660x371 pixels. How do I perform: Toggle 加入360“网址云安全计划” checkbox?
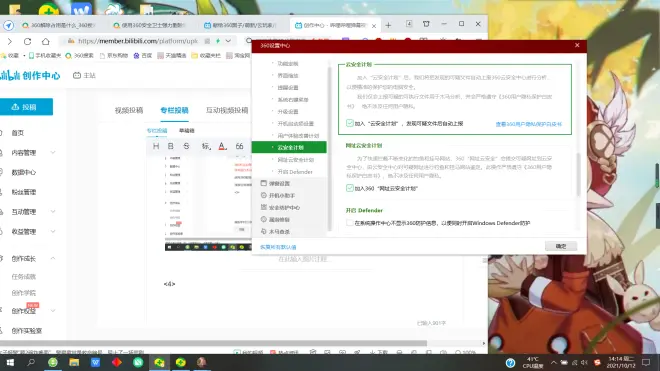349,188
